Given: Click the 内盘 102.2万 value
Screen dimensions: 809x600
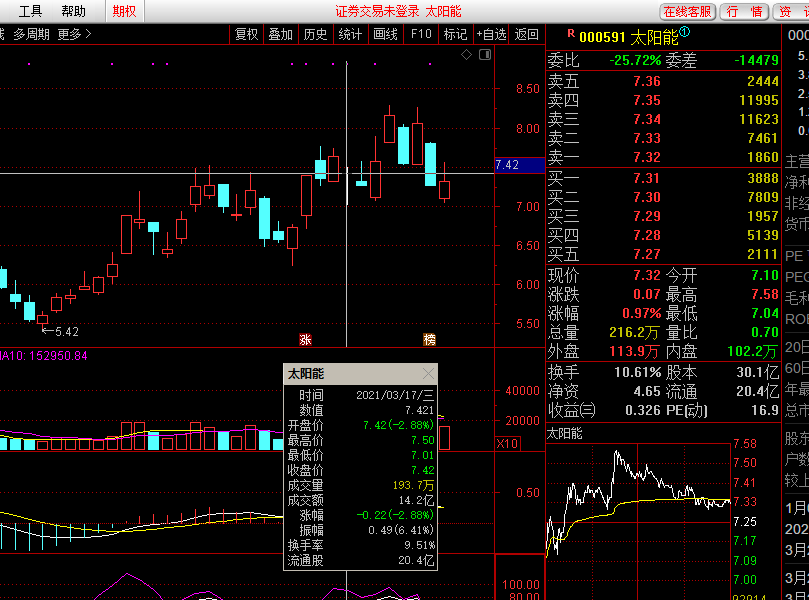Looking at the screenshot, I should coord(752,352).
